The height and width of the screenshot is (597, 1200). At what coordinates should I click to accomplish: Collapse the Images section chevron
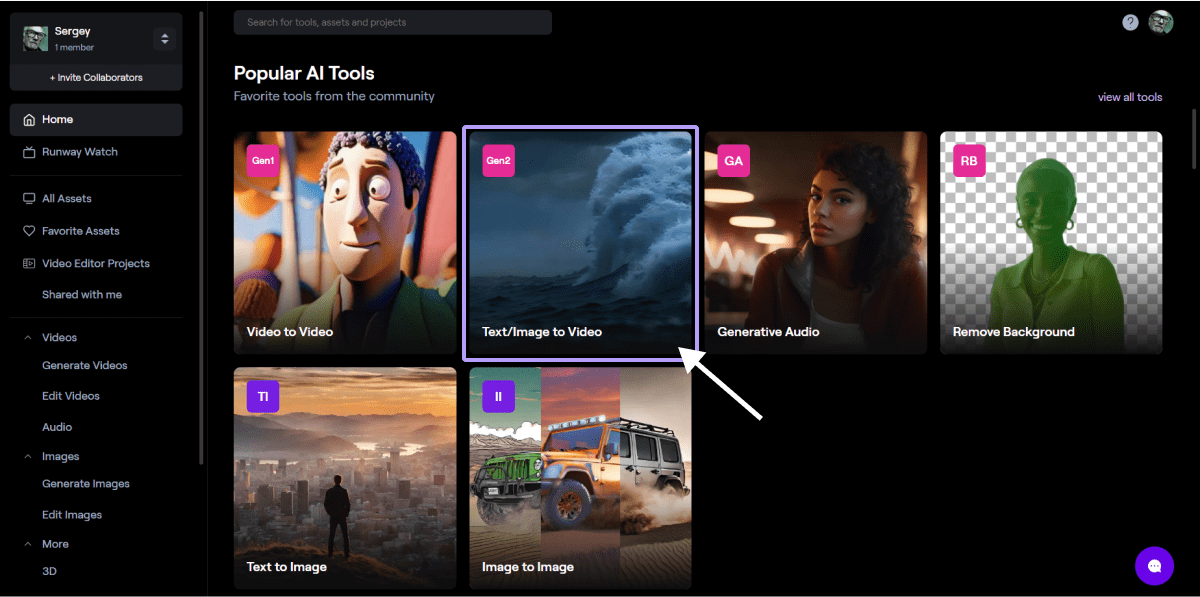tap(27, 457)
